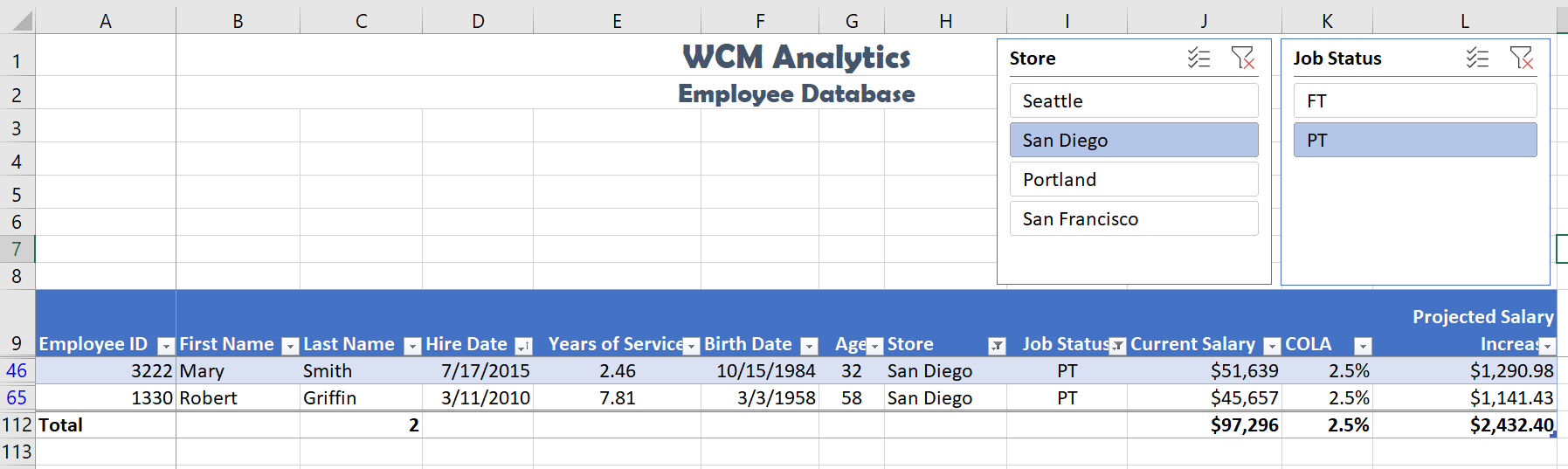1568x469 pixels.
Task: Click Total label cell
Action: point(106,425)
